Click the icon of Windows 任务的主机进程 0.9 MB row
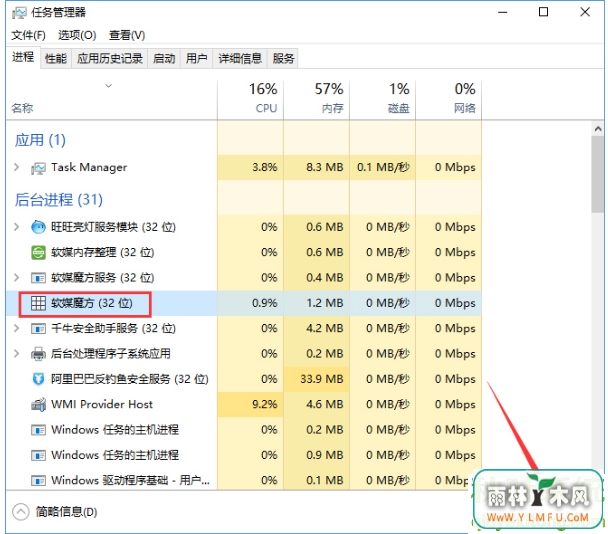The height and width of the screenshot is (534, 608). 38,455
